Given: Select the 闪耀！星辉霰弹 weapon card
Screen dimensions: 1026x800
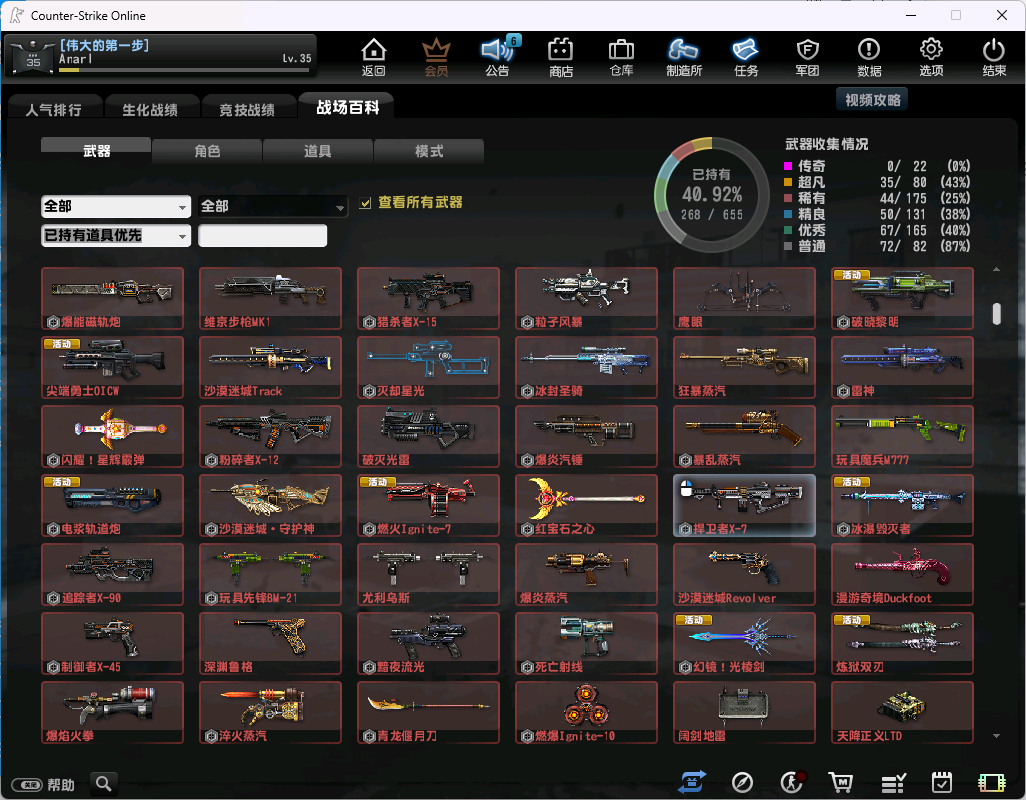Looking at the screenshot, I should pos(113,436).
